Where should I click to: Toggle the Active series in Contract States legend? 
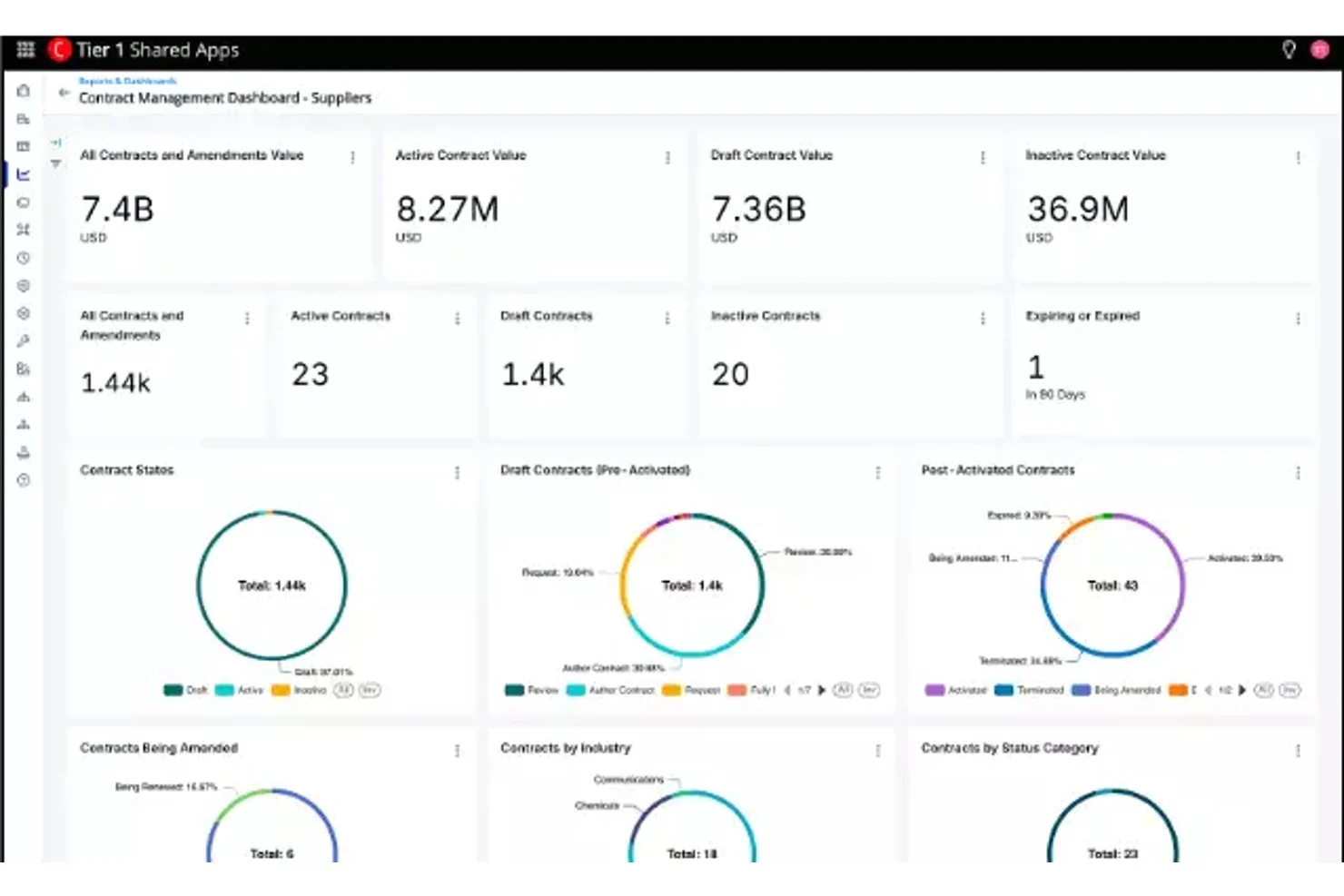239,690
